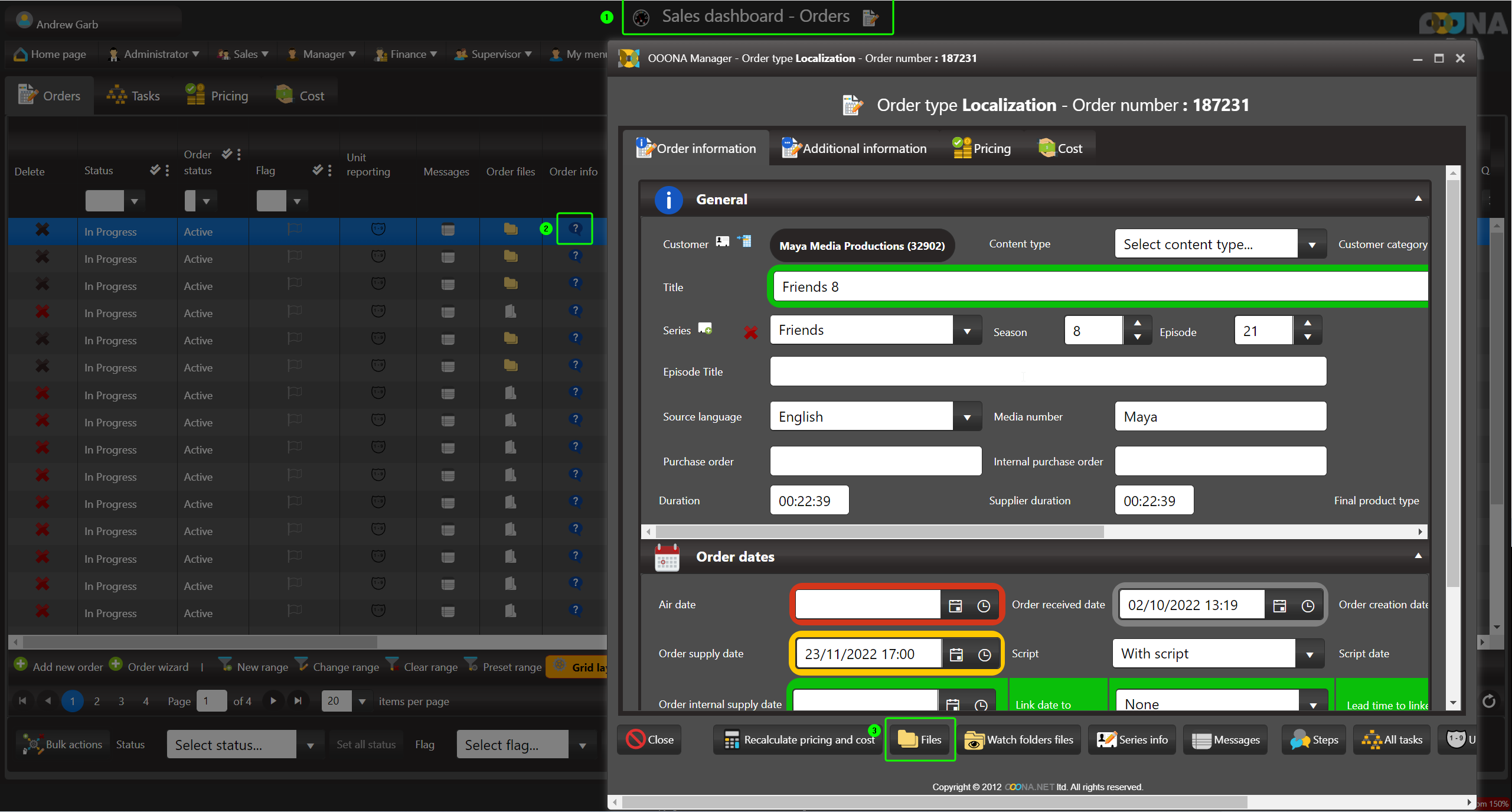Click the Watch folders files button

coord(1019,740)
